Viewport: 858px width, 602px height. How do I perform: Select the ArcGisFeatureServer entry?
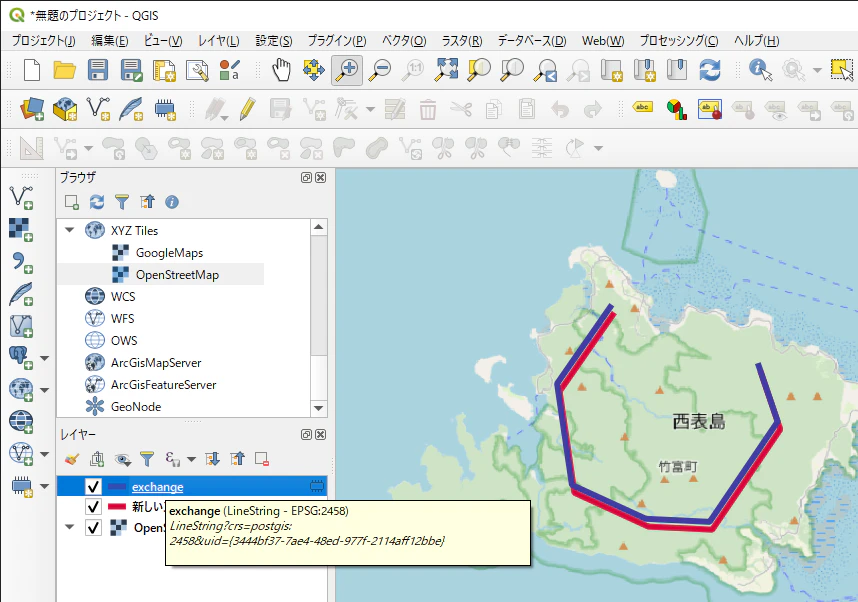164,385
